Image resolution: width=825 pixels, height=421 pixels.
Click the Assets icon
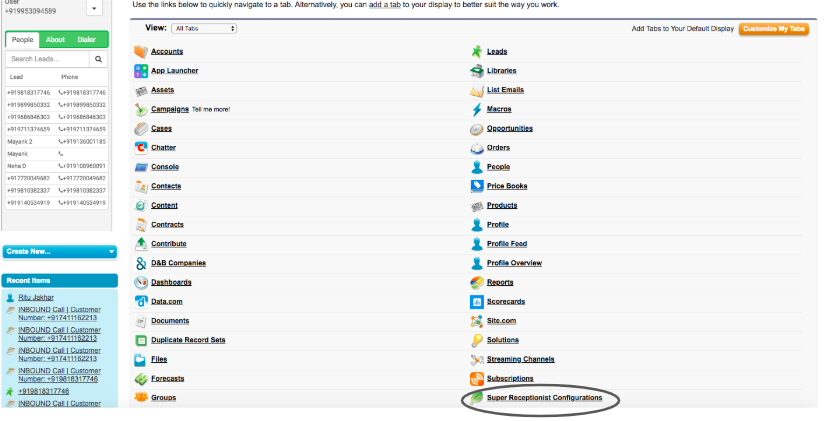click(141, 91)
